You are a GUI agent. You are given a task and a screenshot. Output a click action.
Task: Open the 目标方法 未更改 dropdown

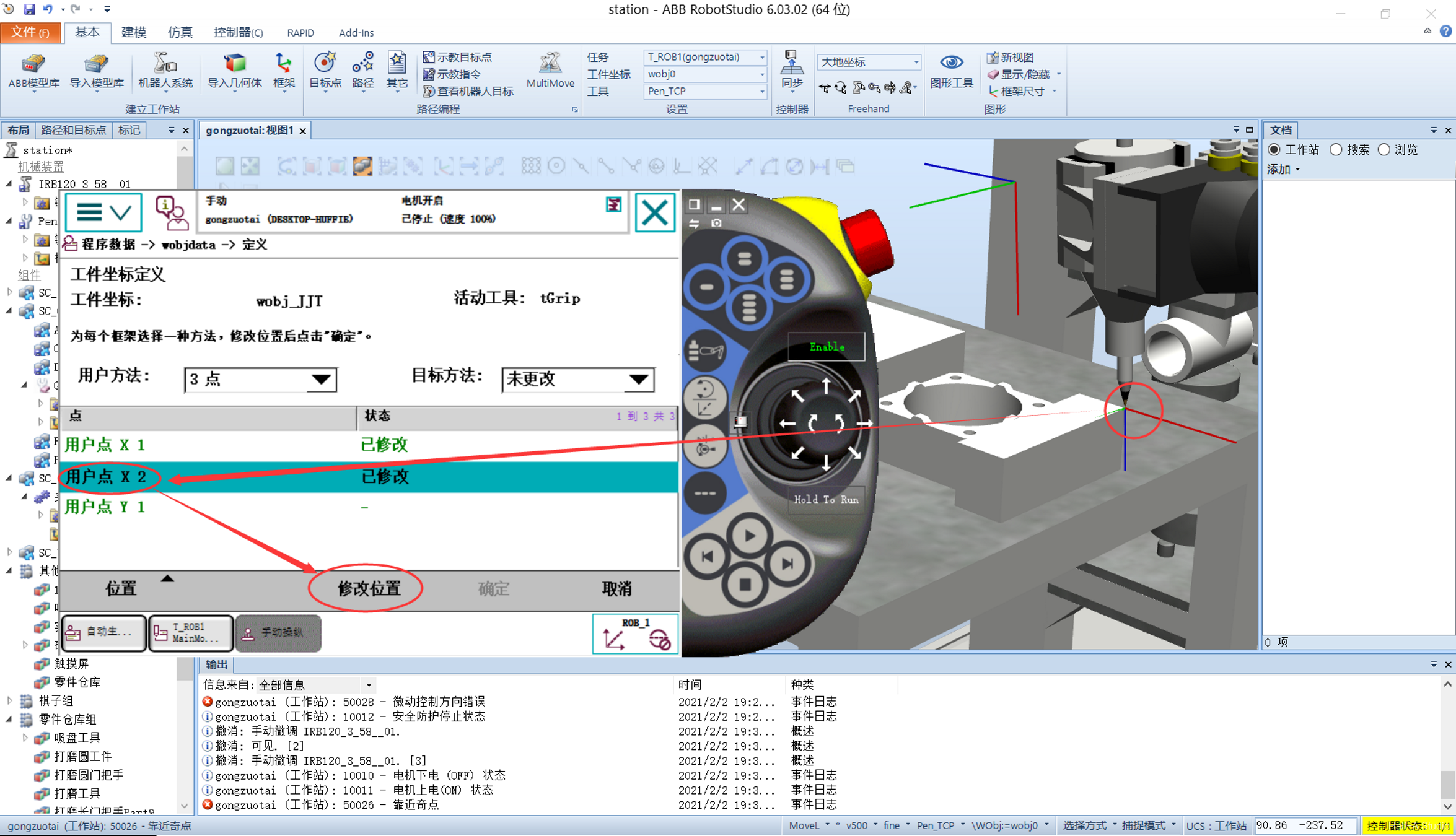coord(577,379)
